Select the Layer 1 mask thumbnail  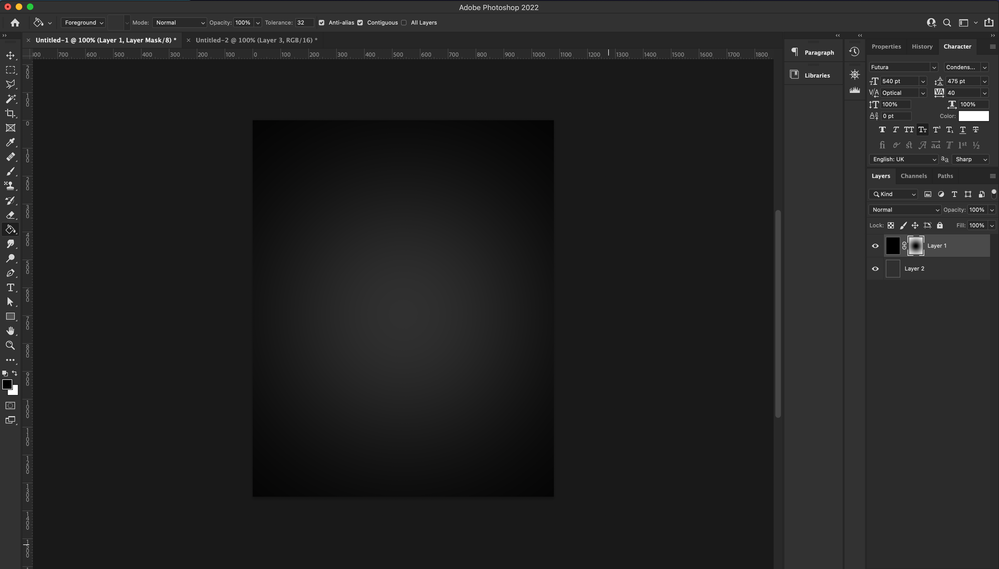pyautogui.click(x=916, y=246)
